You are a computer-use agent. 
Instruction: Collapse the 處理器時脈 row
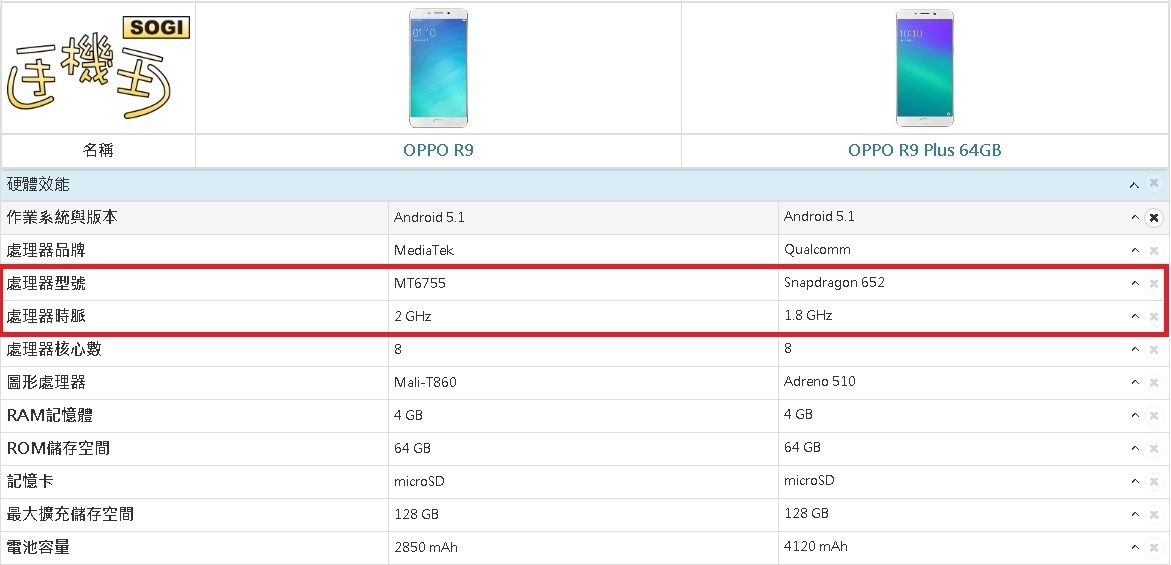point(1134,316)
